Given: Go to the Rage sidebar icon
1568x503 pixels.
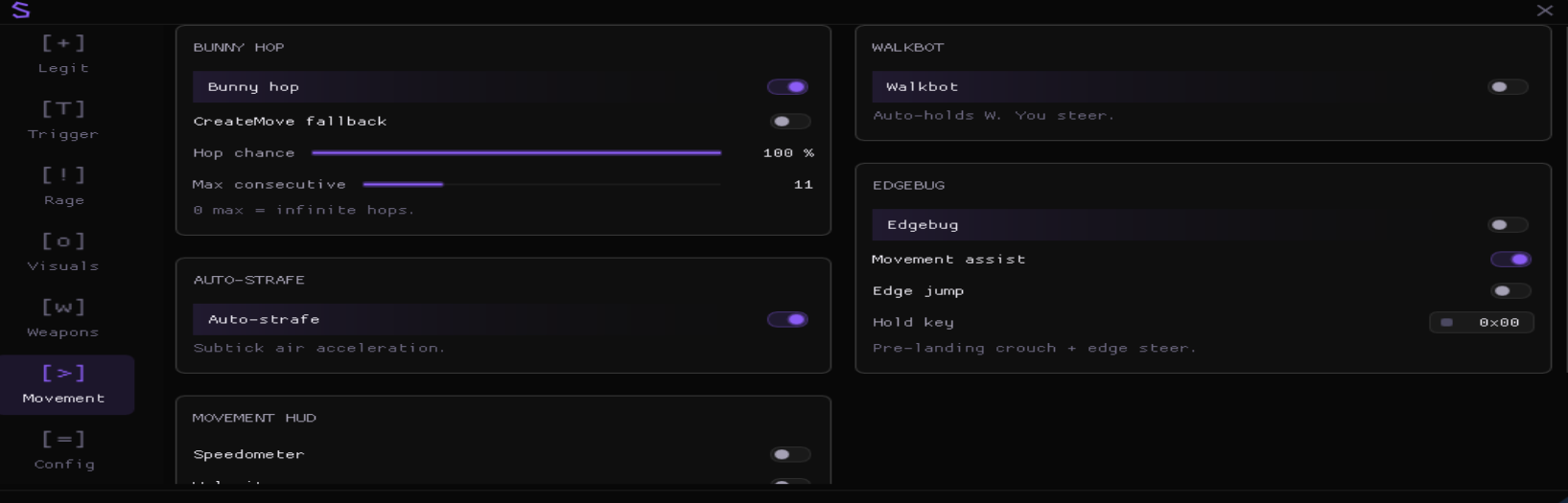Looking at the screenshot, I should point(63,186).
